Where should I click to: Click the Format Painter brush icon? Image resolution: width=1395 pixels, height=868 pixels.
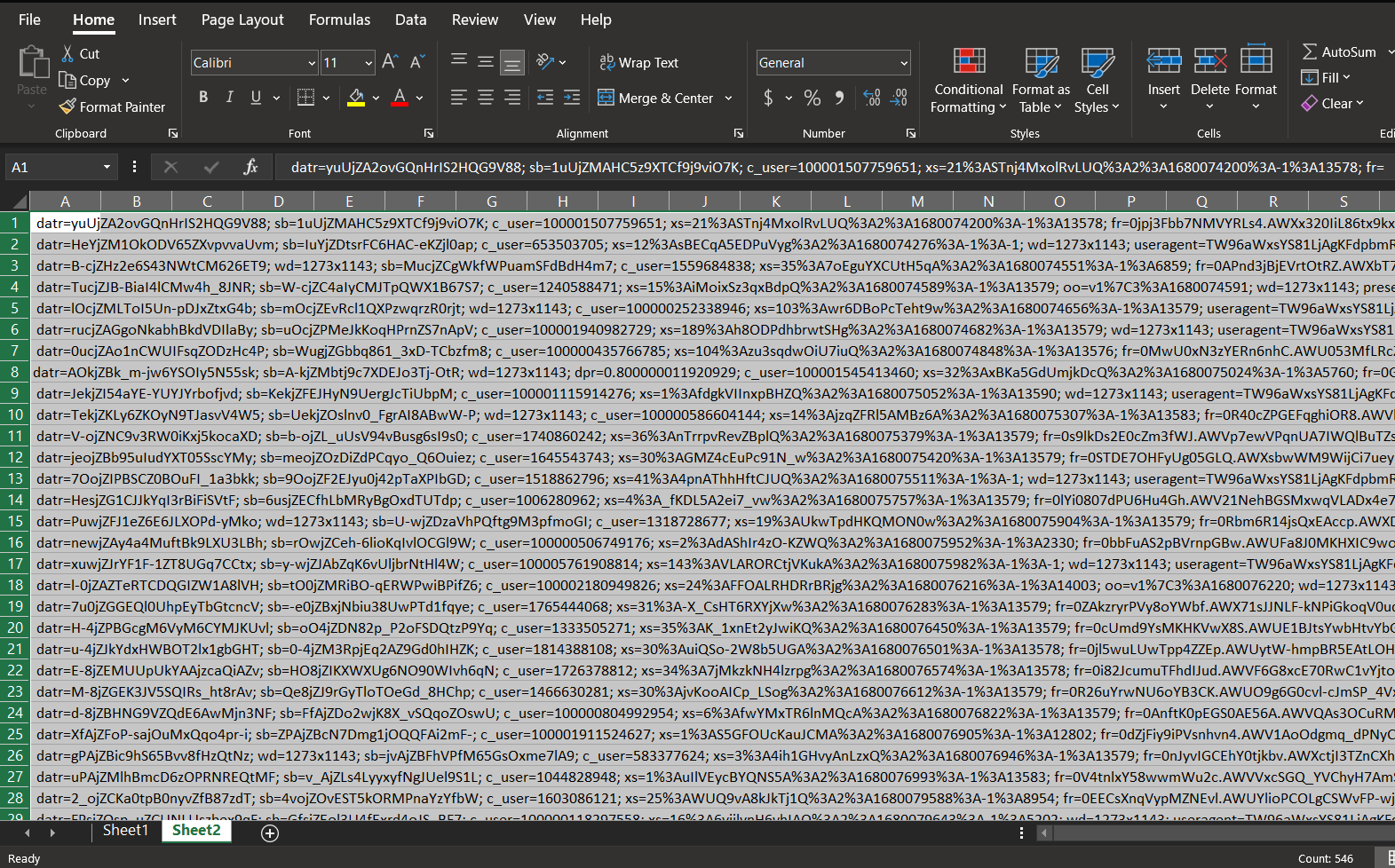tap(67, 107)
